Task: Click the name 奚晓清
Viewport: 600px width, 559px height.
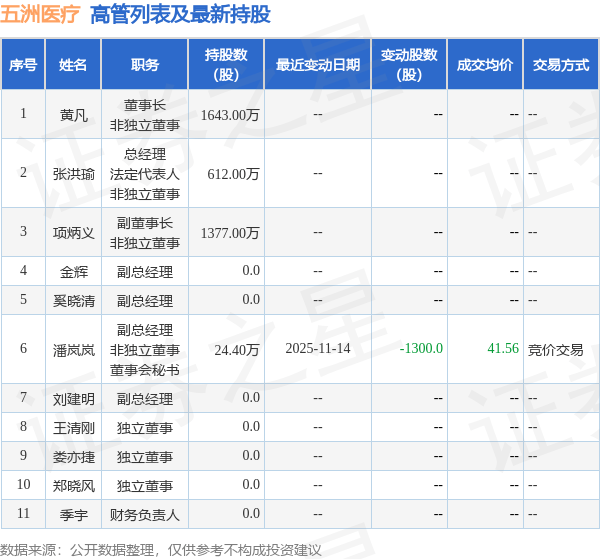Action: click(x=73, y=301)
